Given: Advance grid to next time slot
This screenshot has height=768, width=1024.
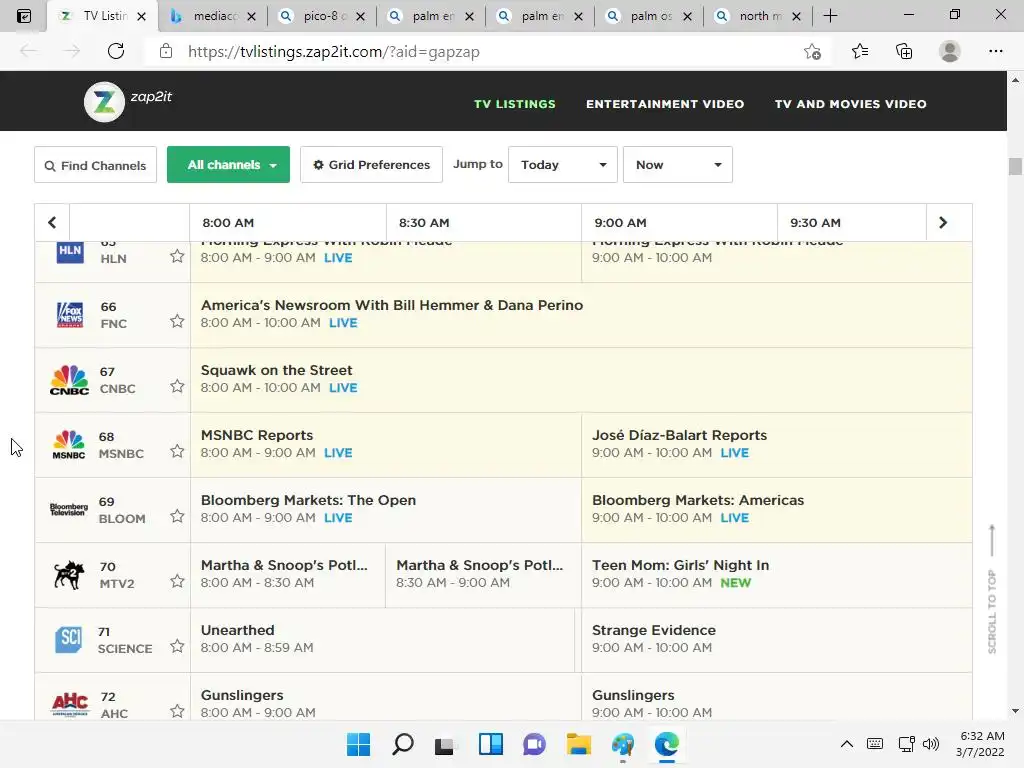Looking at the screenshot, I should [942, 223].
